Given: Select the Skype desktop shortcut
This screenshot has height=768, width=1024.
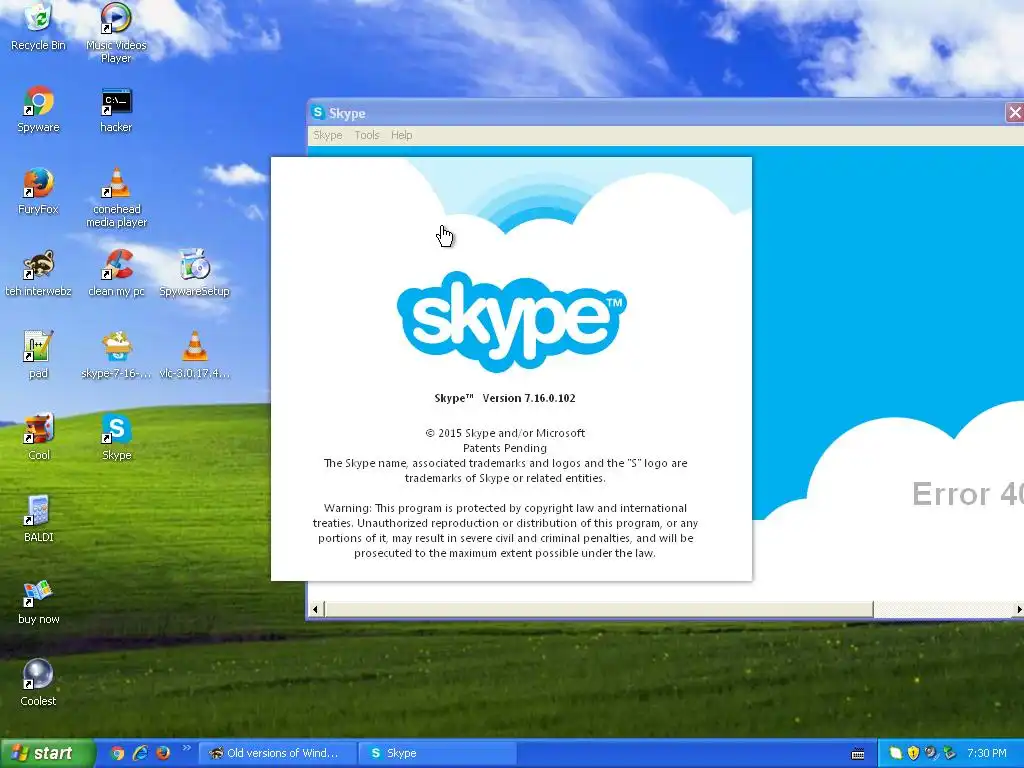Looking at the screenshot, I should (116, 436).
